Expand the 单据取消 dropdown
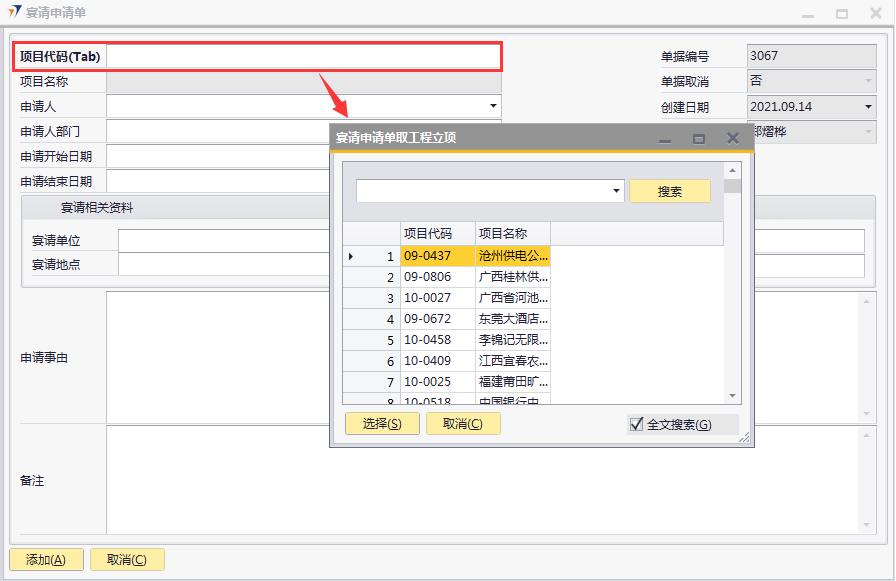This screenshot has width=896, height=581. [x=867, y=81]
